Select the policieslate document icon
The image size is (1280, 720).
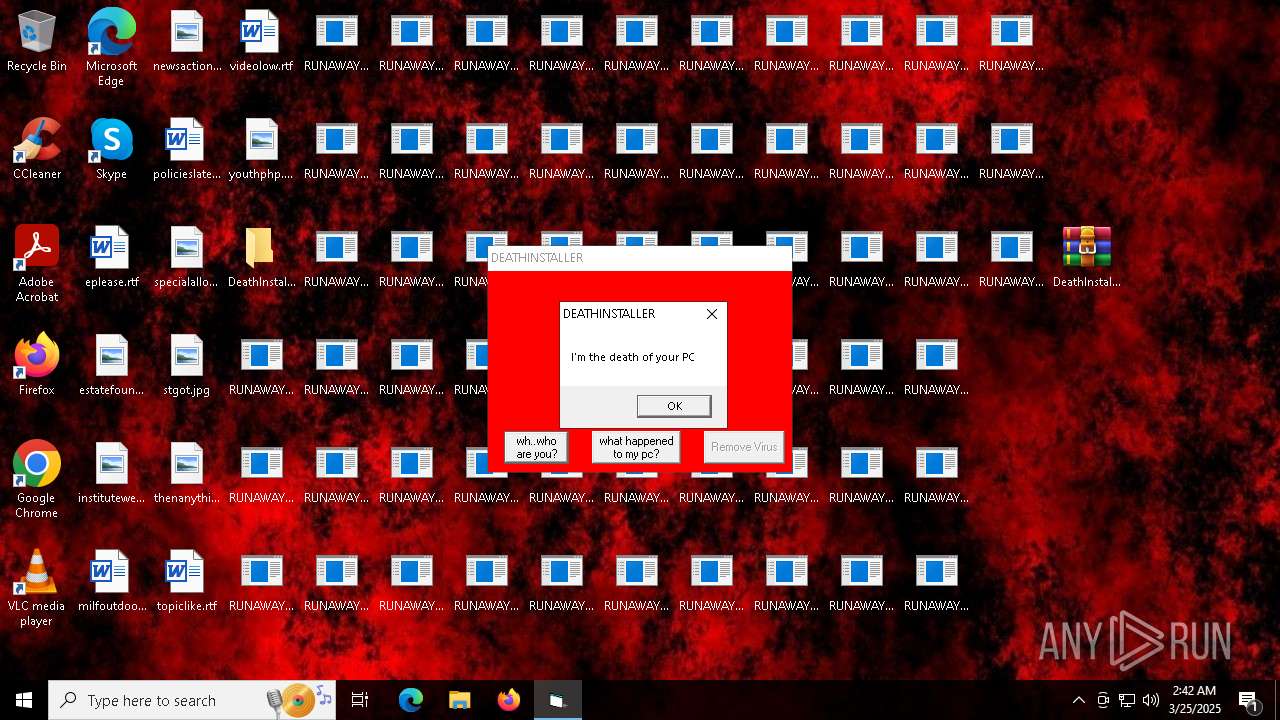click(x=186, y=149)
